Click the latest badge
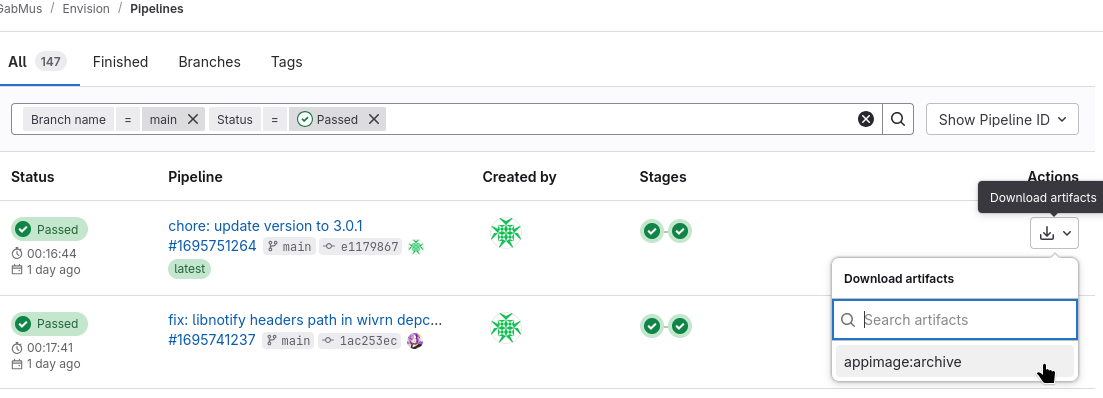The width and height of the screenshot is (1103, 398). click(189, 269)
